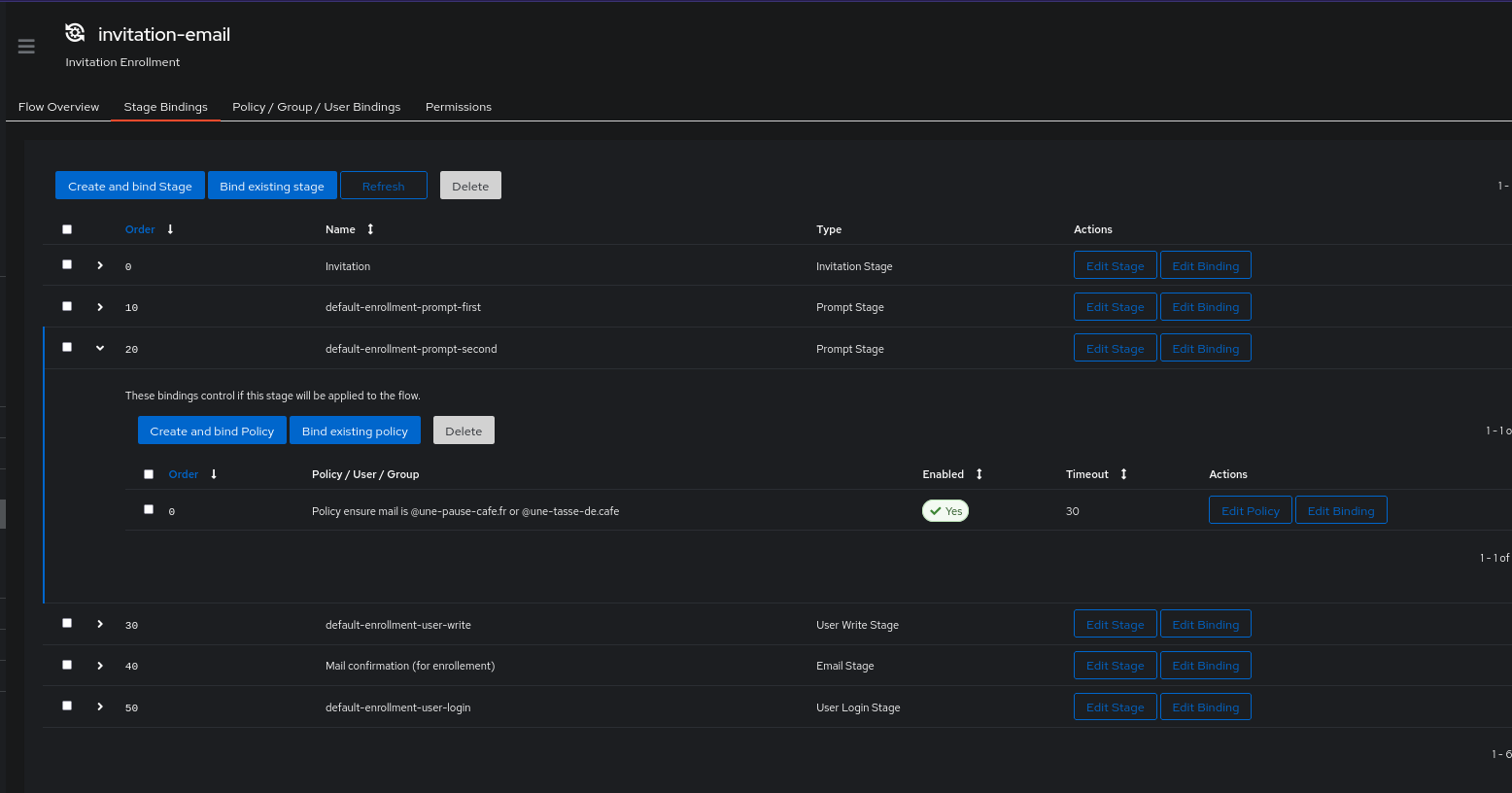Click the Order column header in stage table

[x=140, y=229]
